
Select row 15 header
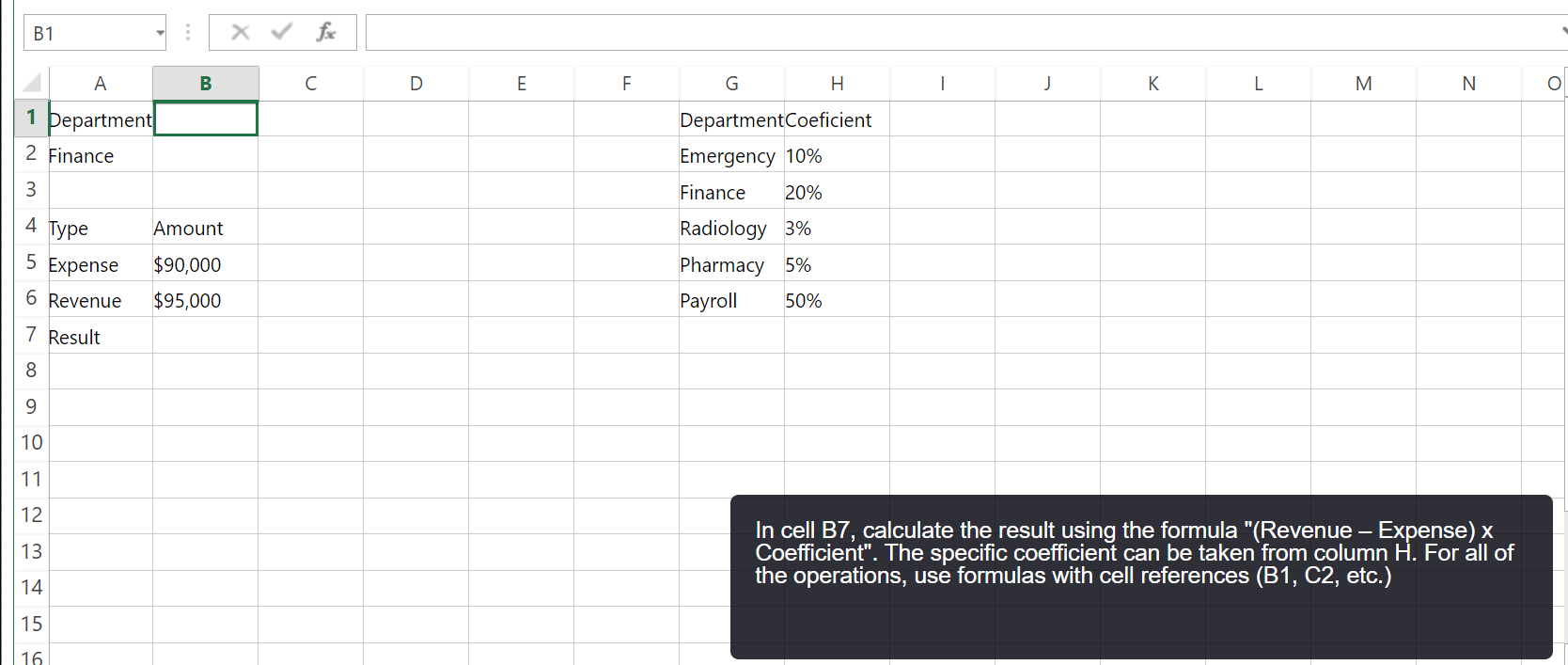[32, 625]
